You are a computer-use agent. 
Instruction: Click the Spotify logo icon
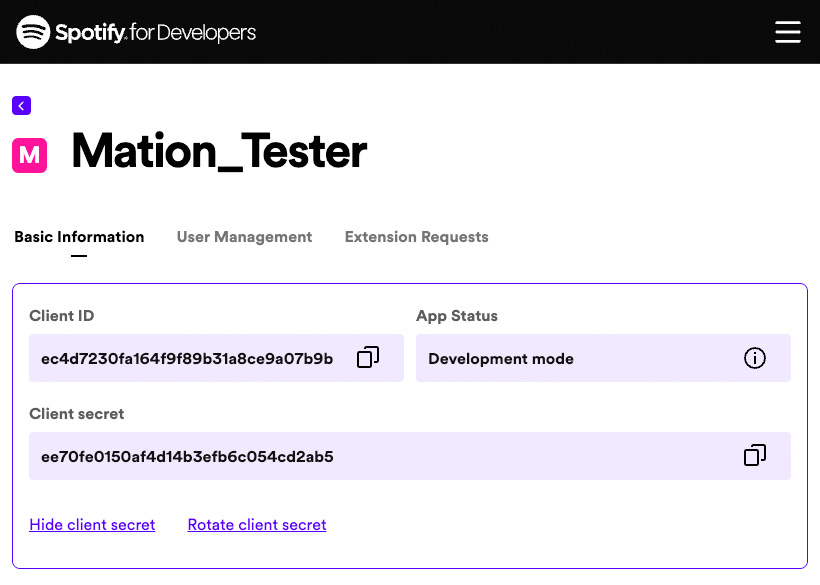coord(33,32)
